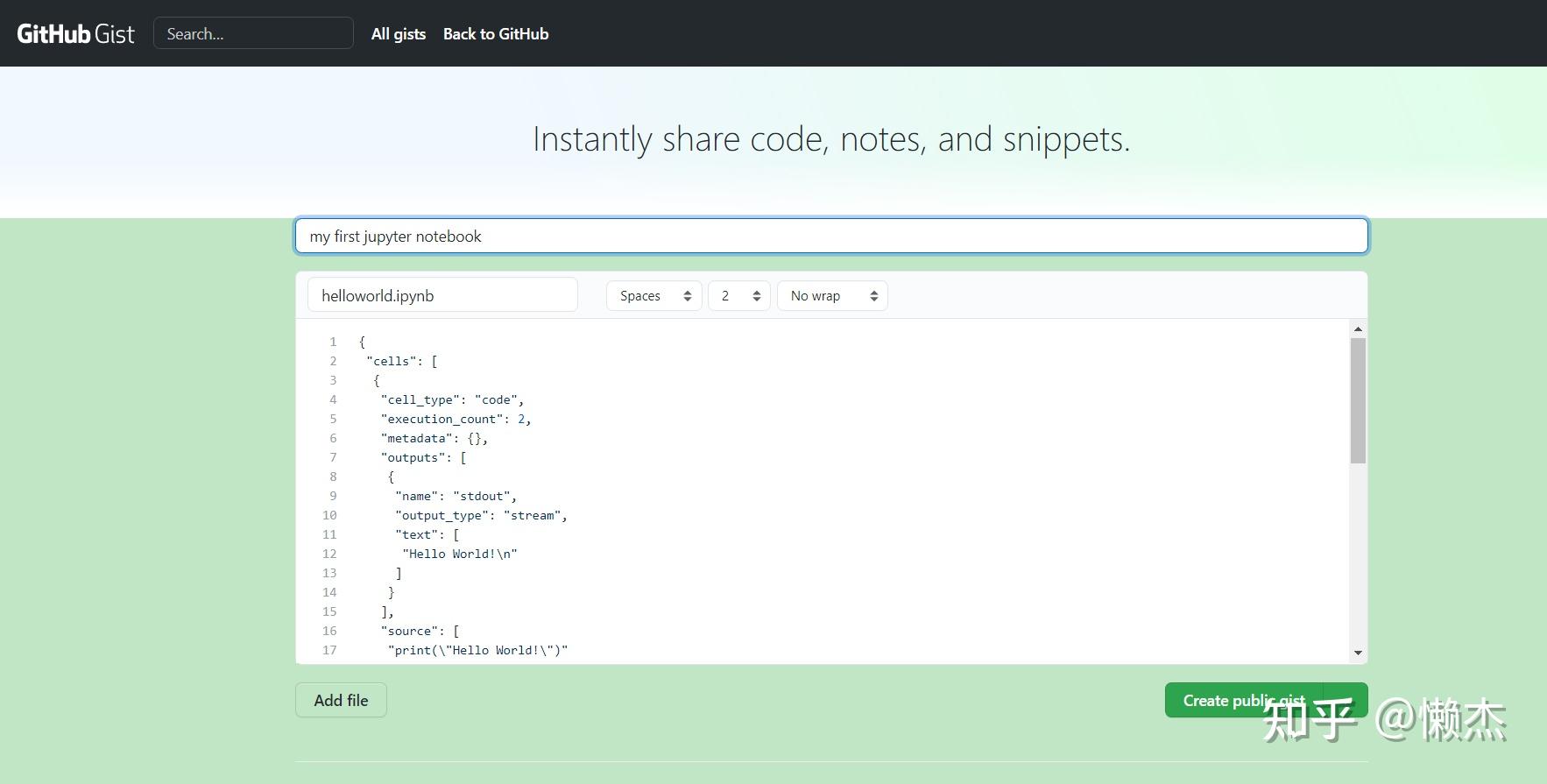Click the editor scrollbar up arrow
This screenshot has width=1547, height=784.
1358,329
